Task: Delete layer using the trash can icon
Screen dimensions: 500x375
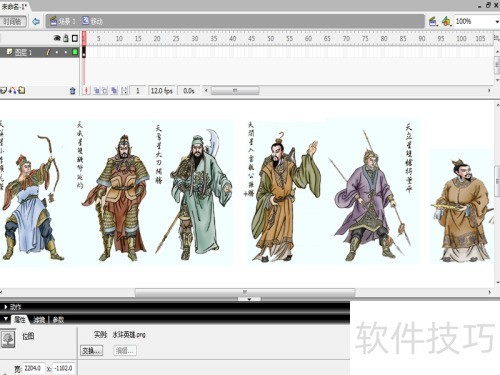Action: pyautogui.click(x=72, y=91)
